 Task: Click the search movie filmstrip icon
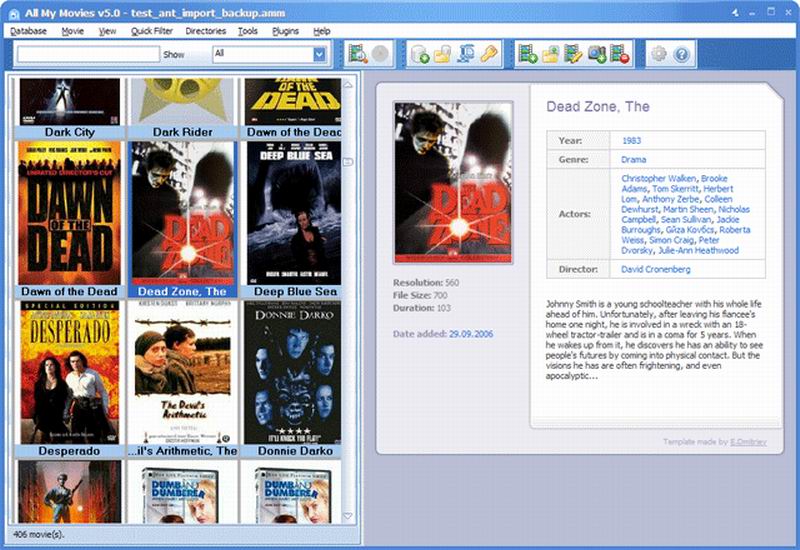pos(358,54)
